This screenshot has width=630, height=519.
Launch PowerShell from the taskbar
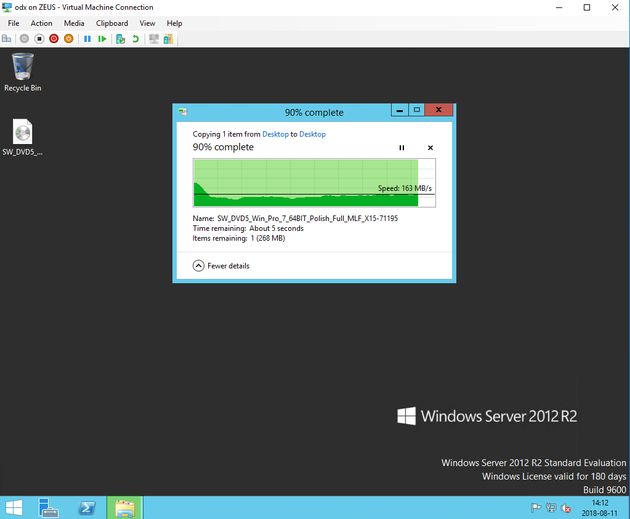click(87, 508)
